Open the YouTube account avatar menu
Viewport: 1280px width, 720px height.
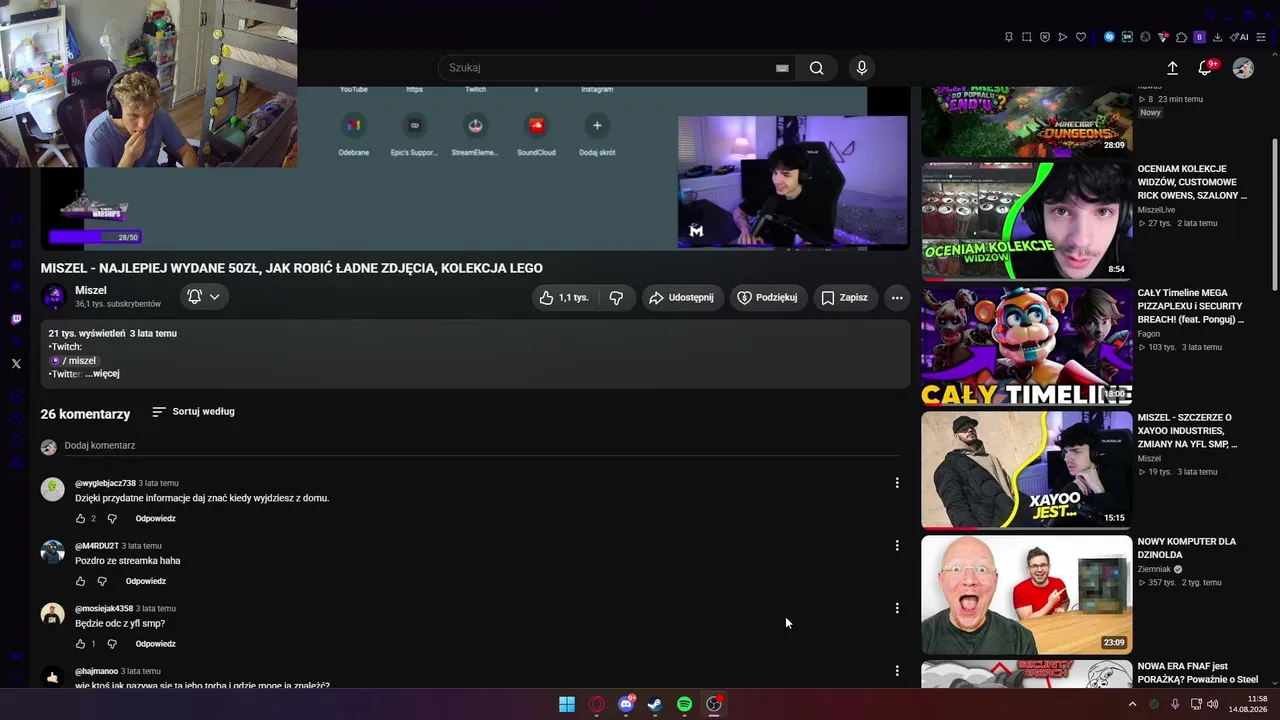click(x=1243, y=68)
